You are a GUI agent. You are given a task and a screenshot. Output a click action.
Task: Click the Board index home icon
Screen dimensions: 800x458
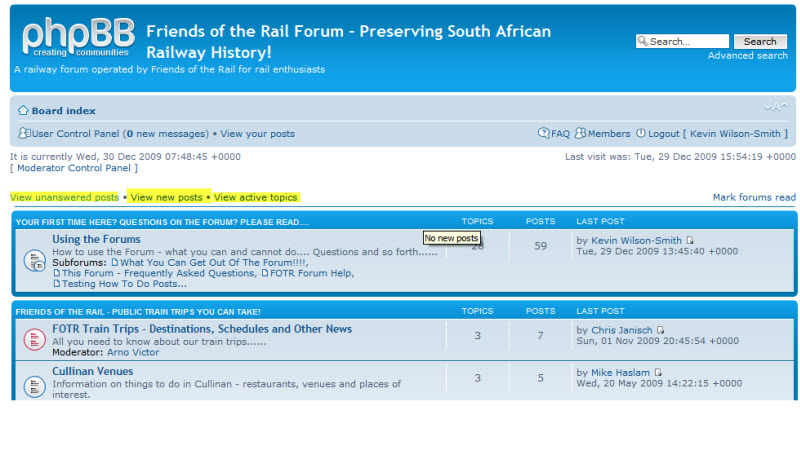[23, 110]
